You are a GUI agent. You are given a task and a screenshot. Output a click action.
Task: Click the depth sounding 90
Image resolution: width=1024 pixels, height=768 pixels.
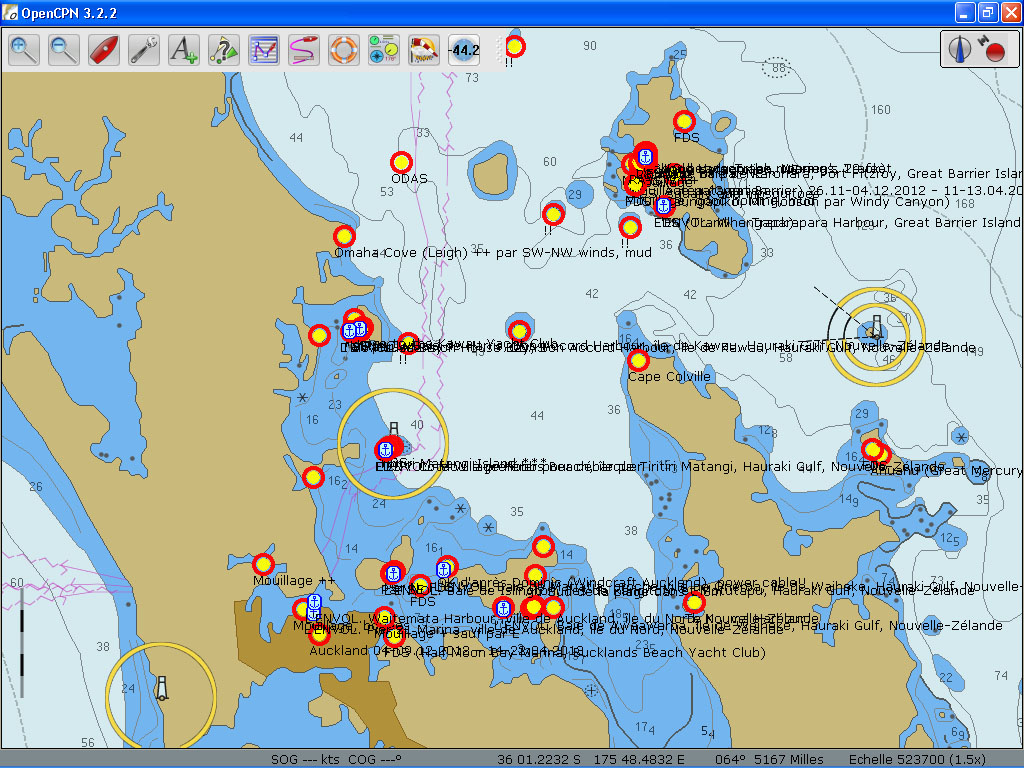(590, 46)
